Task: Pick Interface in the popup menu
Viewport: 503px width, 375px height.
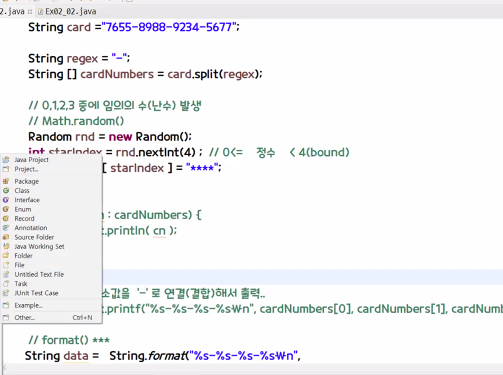Action: point(27,200)
